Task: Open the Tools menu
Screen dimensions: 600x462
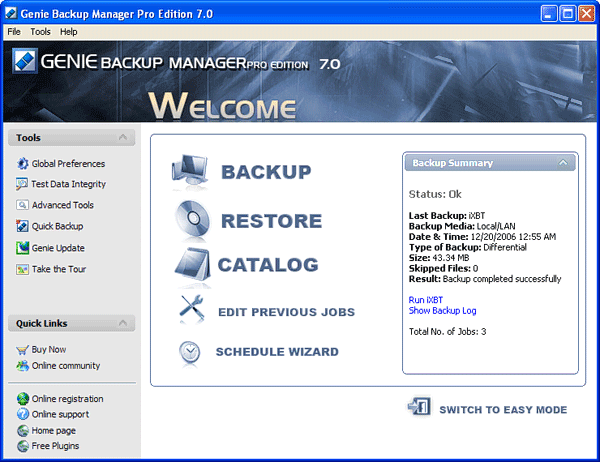Action: point(40,32)
